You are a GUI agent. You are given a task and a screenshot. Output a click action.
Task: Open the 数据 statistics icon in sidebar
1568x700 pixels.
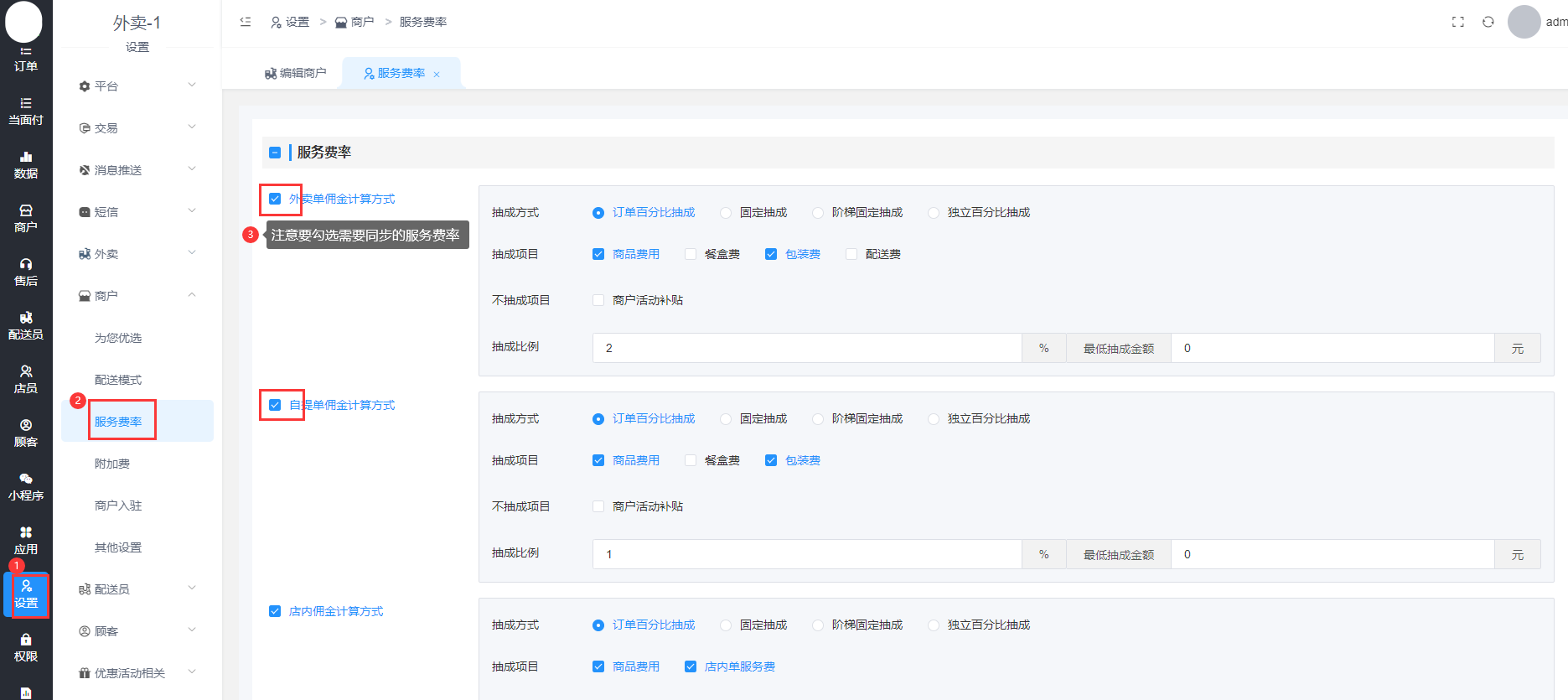(25, 165)
